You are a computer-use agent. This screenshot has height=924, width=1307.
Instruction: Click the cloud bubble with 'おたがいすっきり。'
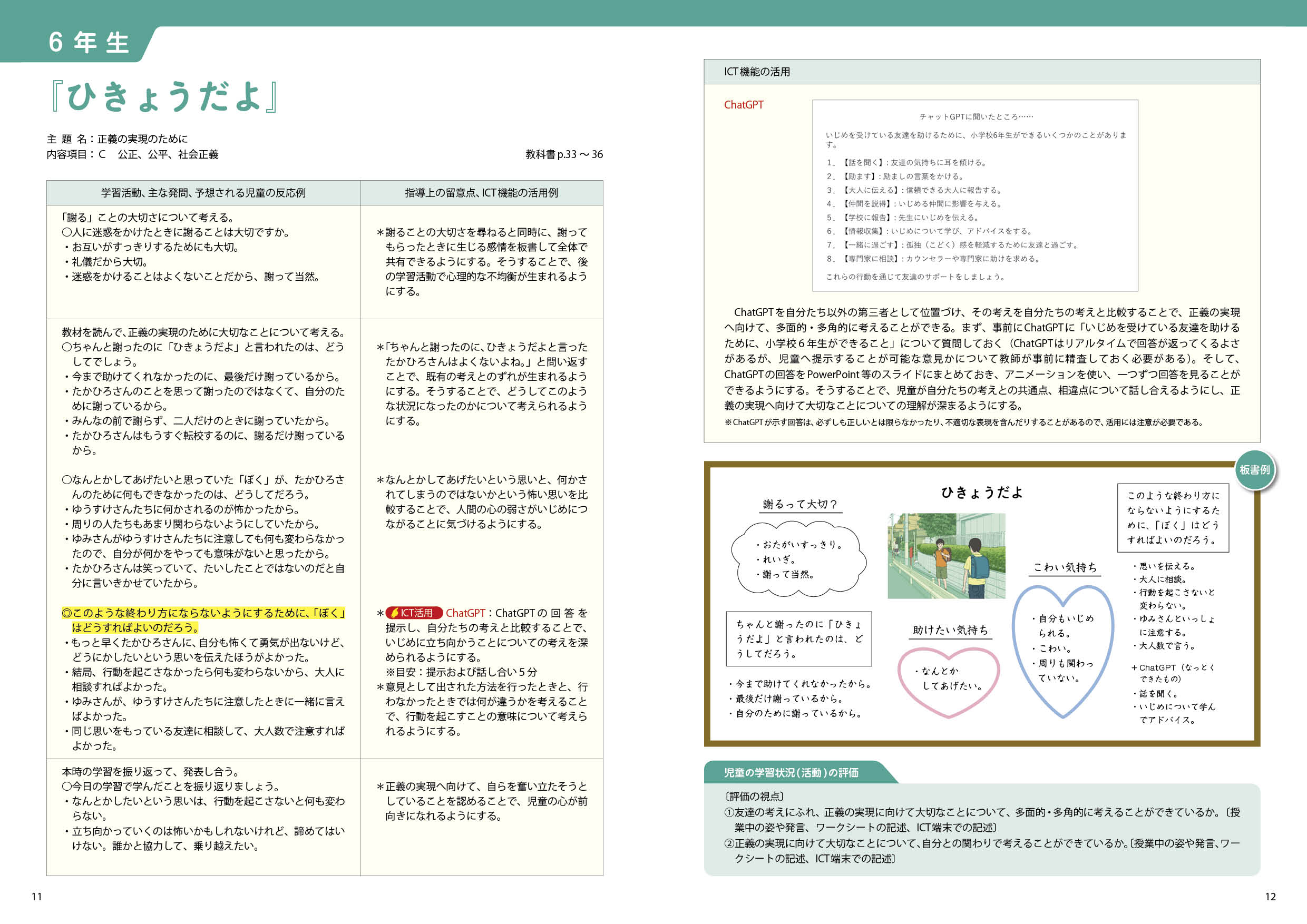798,559
